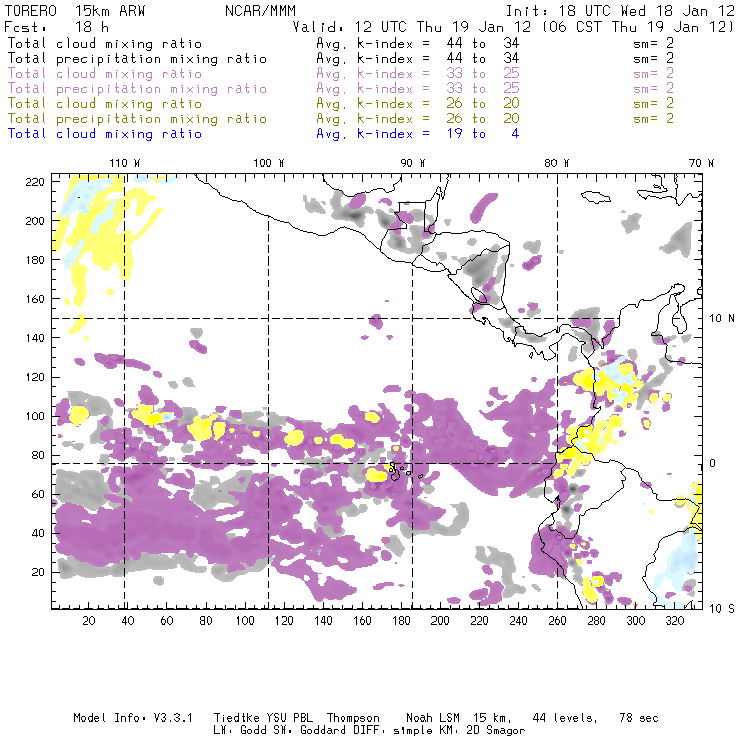This screenshot has width=740, height=740.
Task: Click the "Noah LSM" footer text
Action: click(x=433, y=718)
